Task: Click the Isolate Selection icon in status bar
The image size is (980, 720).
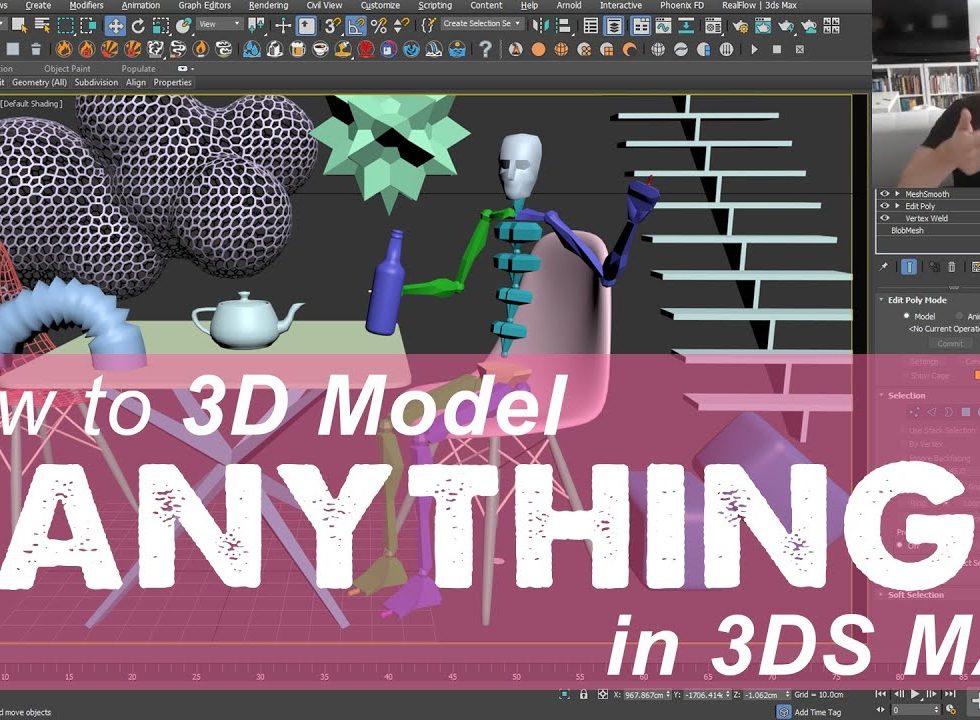Action: pyautogui.click(x=564, y=694)
